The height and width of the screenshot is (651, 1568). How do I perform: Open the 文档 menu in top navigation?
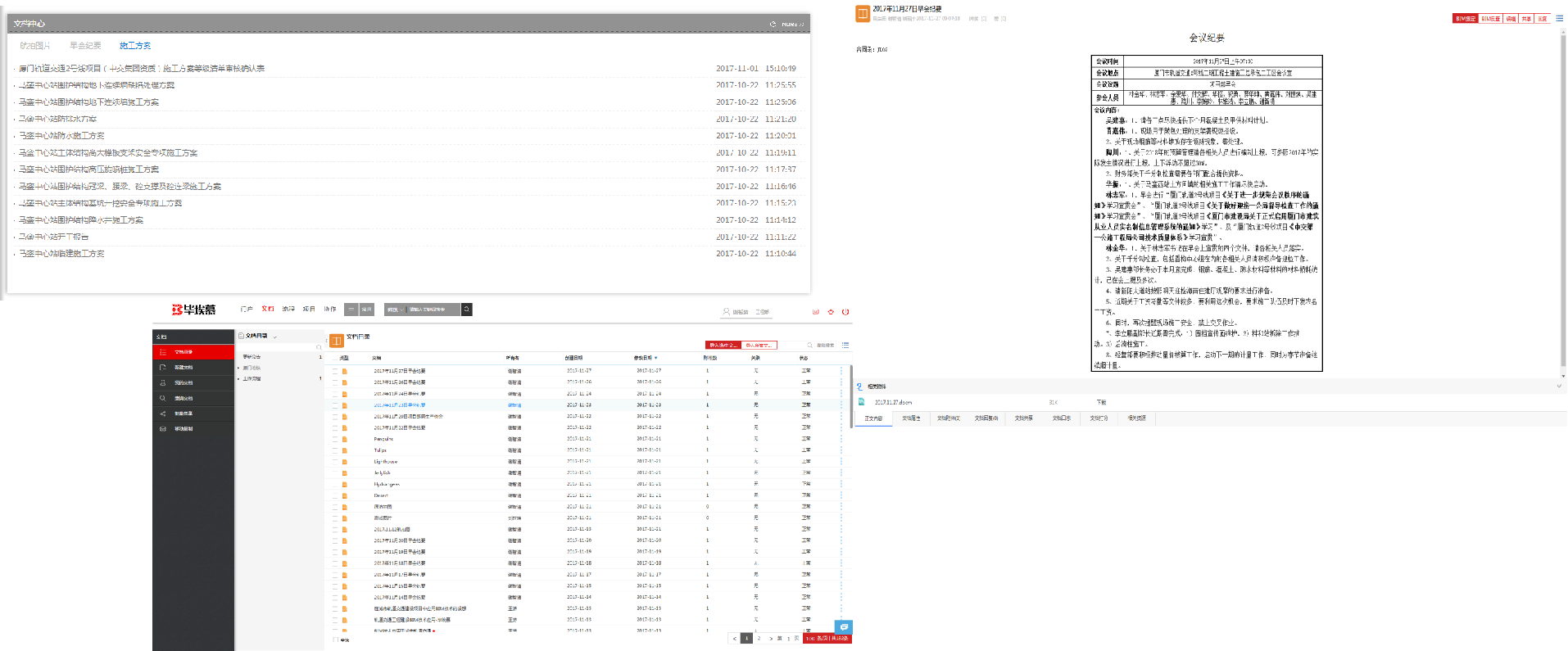pos(267,310)
